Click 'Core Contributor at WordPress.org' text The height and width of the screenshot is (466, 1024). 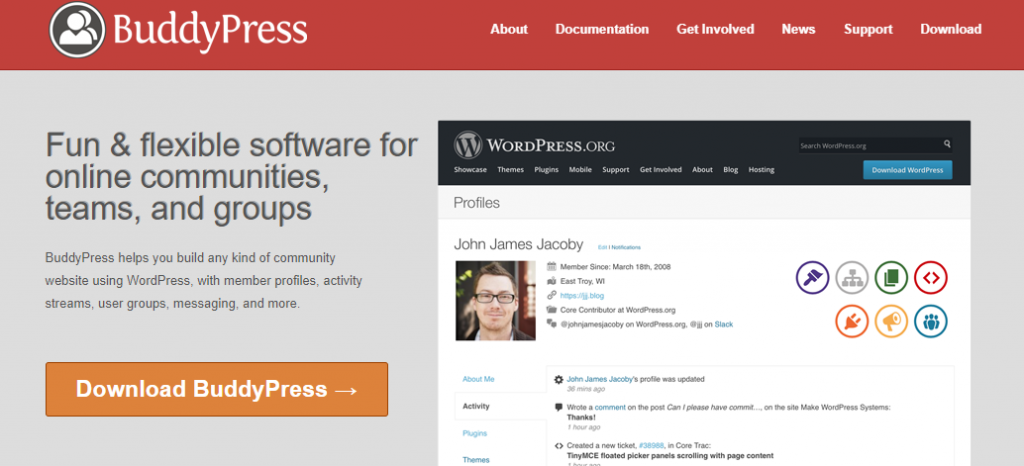(618, 309)
